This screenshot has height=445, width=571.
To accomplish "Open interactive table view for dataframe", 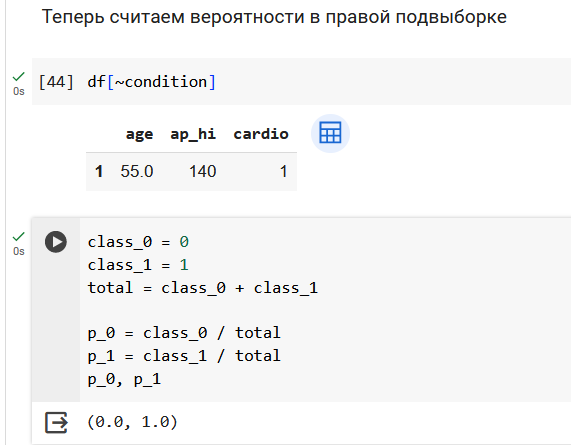I will 330,133.
